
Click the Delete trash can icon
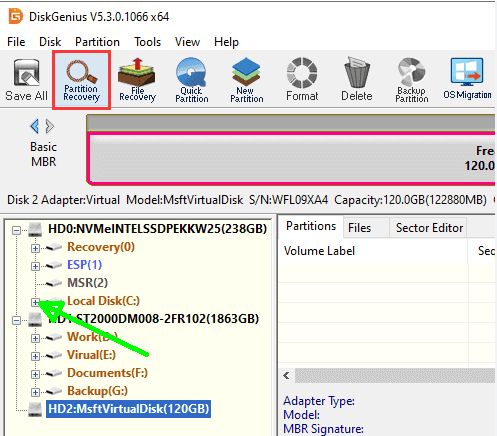pyautogui.click(x=357, y=80)
